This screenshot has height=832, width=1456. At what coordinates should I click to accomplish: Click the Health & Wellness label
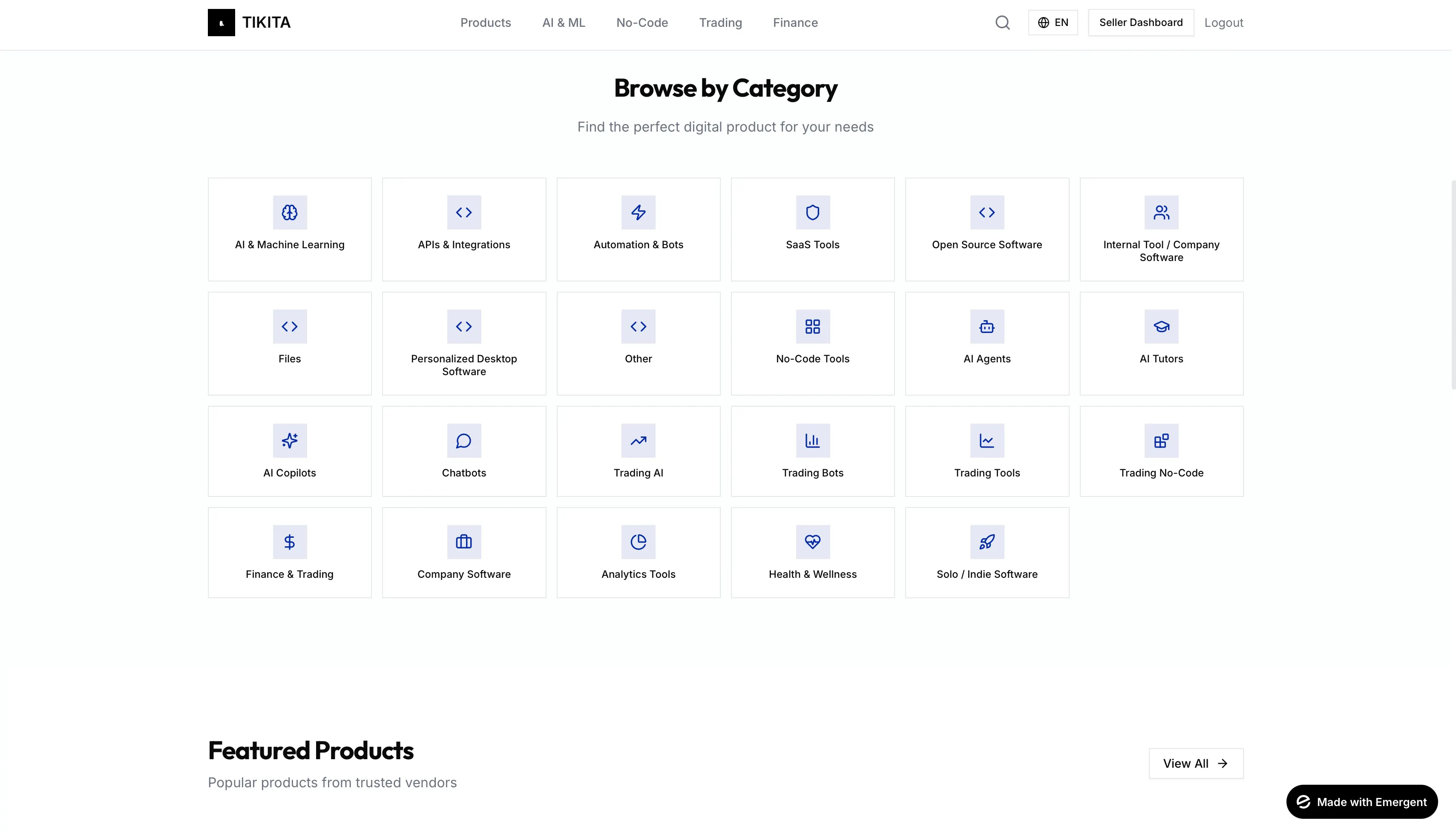(x=812, y=574)
